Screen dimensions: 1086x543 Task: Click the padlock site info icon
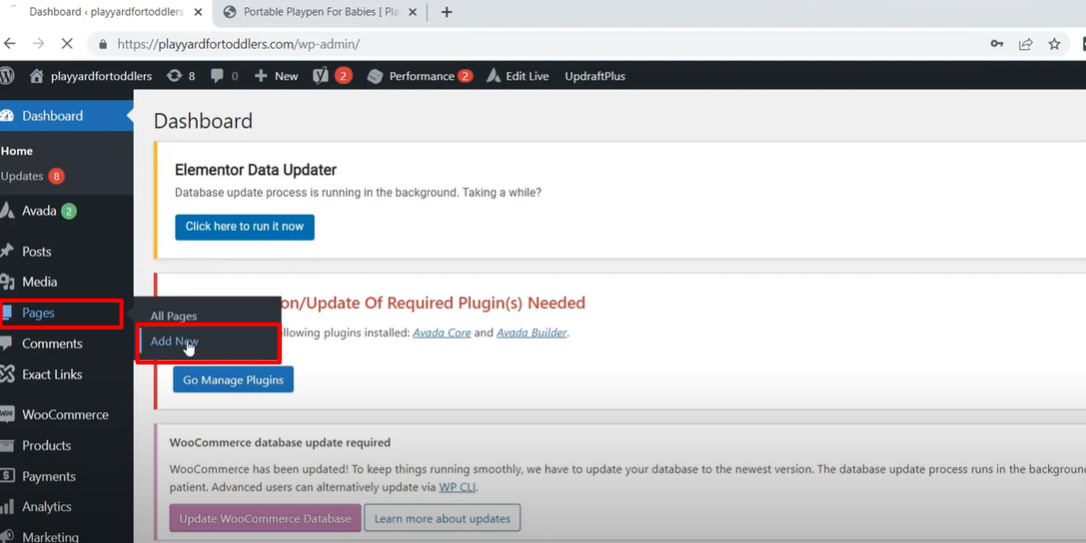coord(103,44)
